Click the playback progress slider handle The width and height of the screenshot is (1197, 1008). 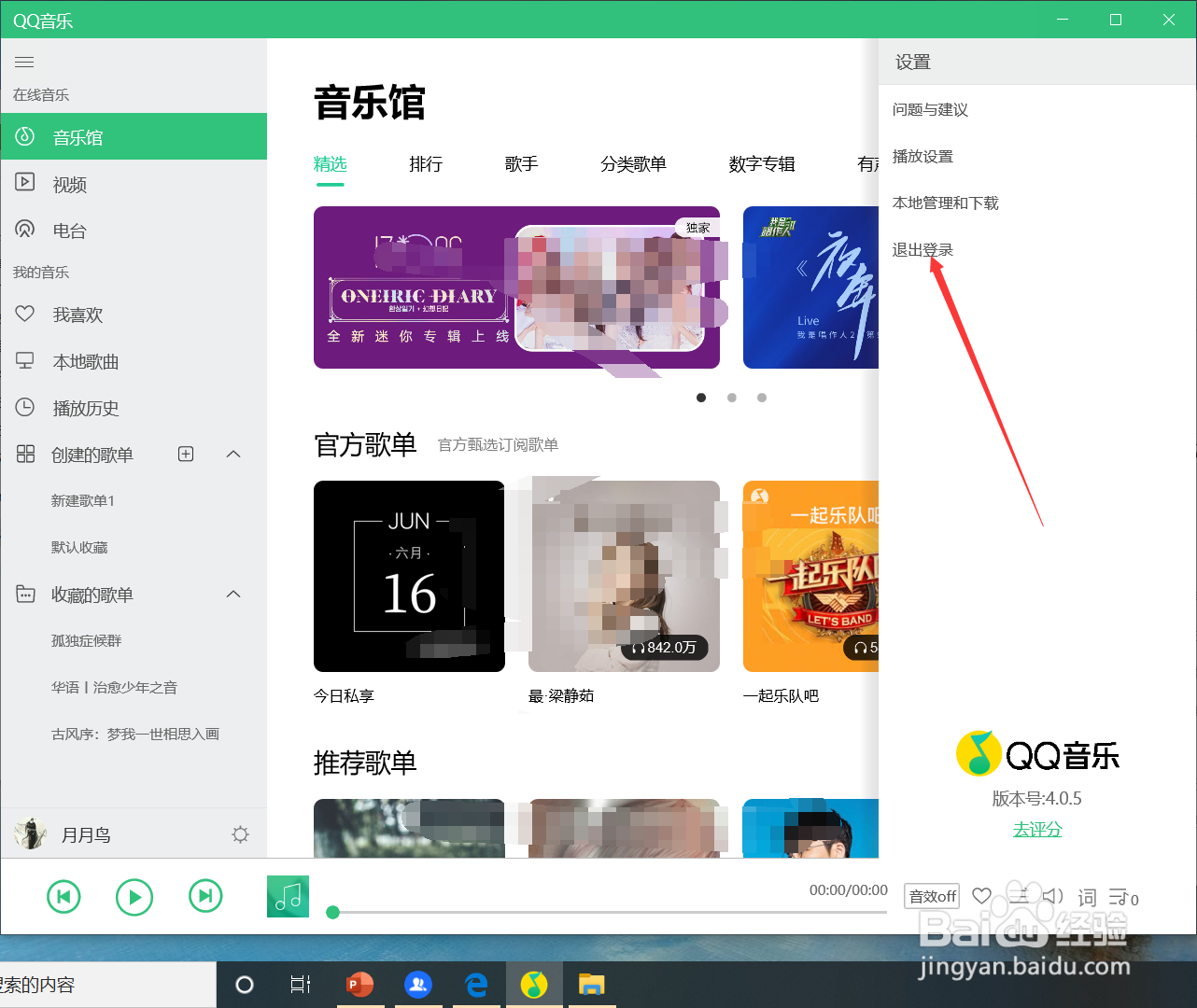(x=332, y=912)
